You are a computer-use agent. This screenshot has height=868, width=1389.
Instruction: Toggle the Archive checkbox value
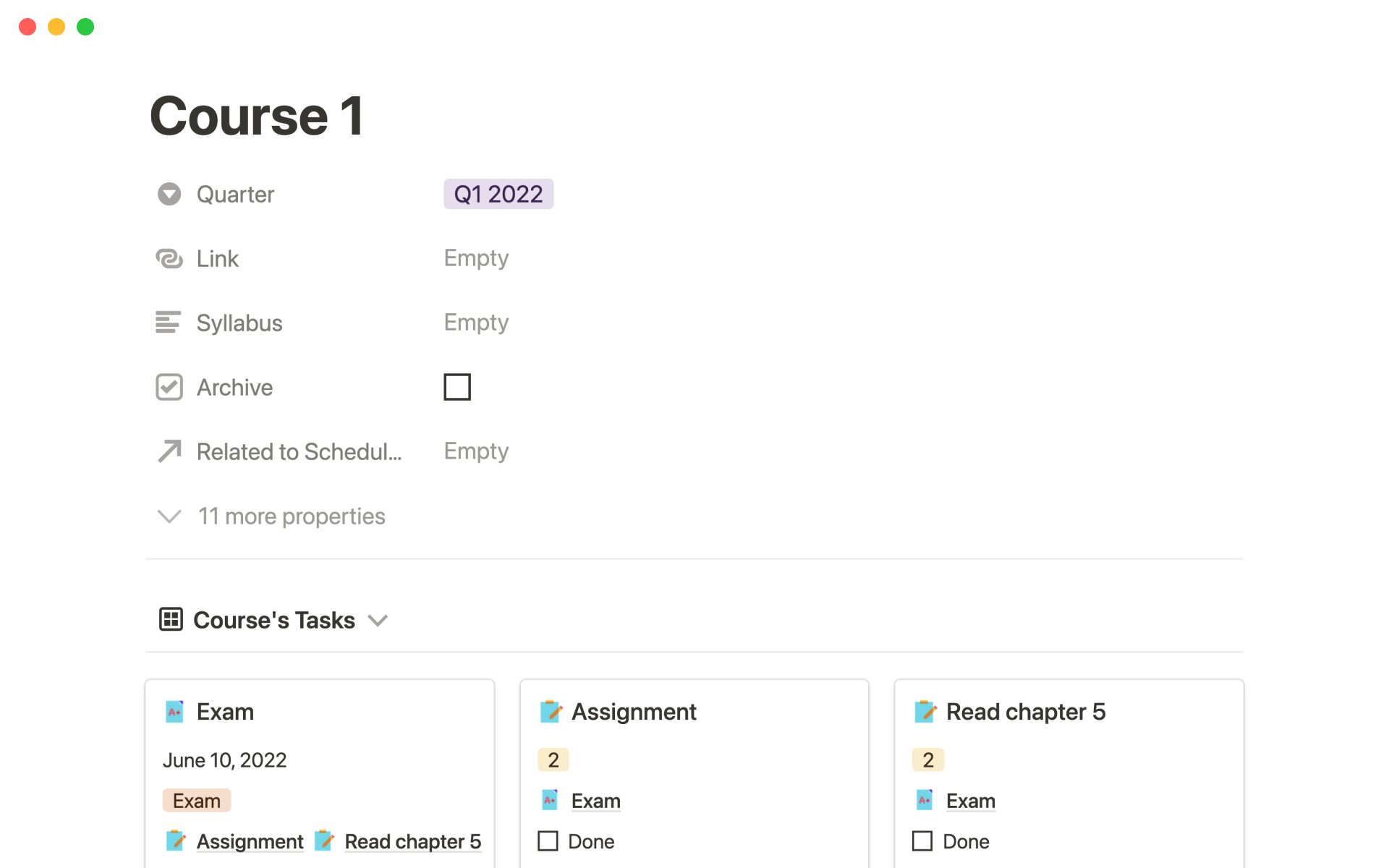click(457, 387)
